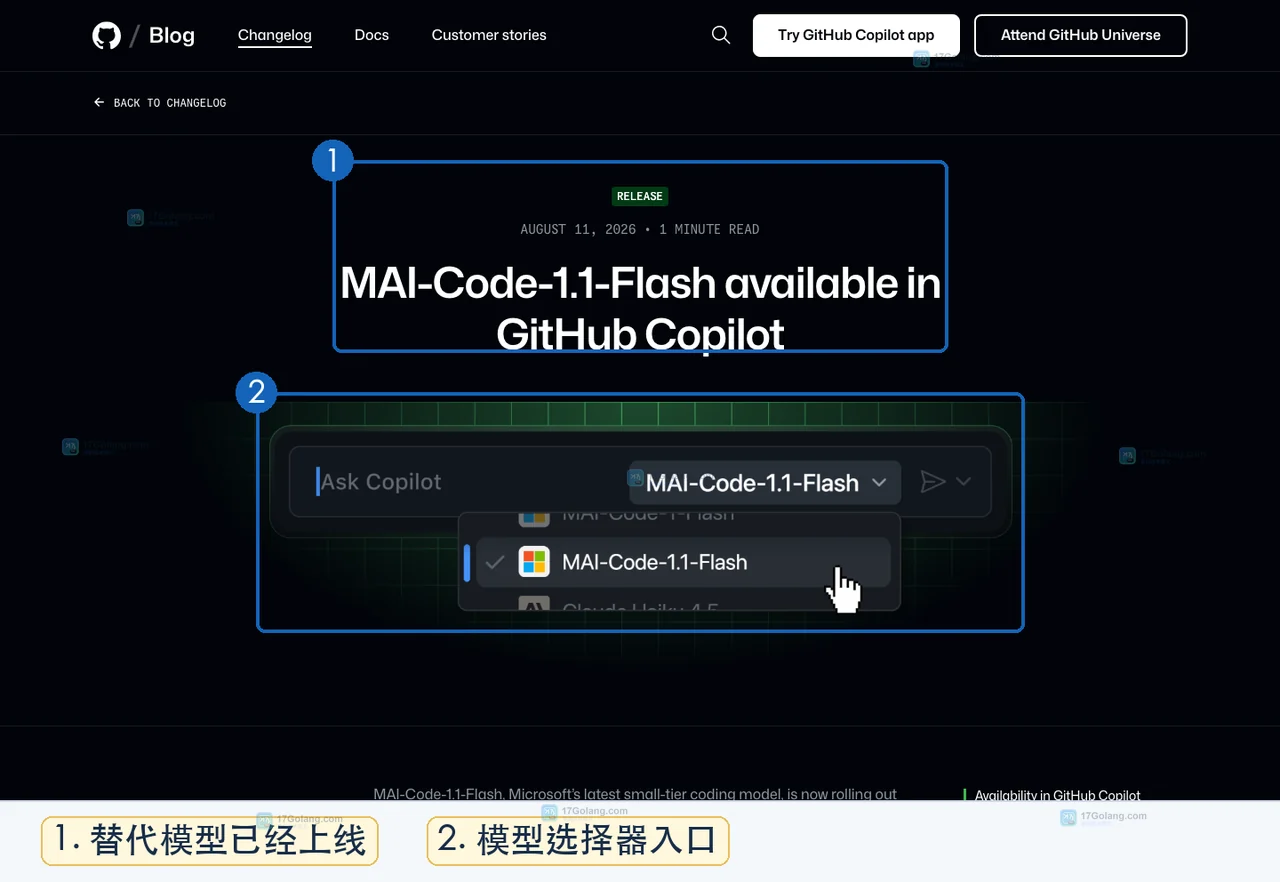This screenshot has height=882, width=1280.
Task: Open Customer stories nav item
Action: (489, 35)
